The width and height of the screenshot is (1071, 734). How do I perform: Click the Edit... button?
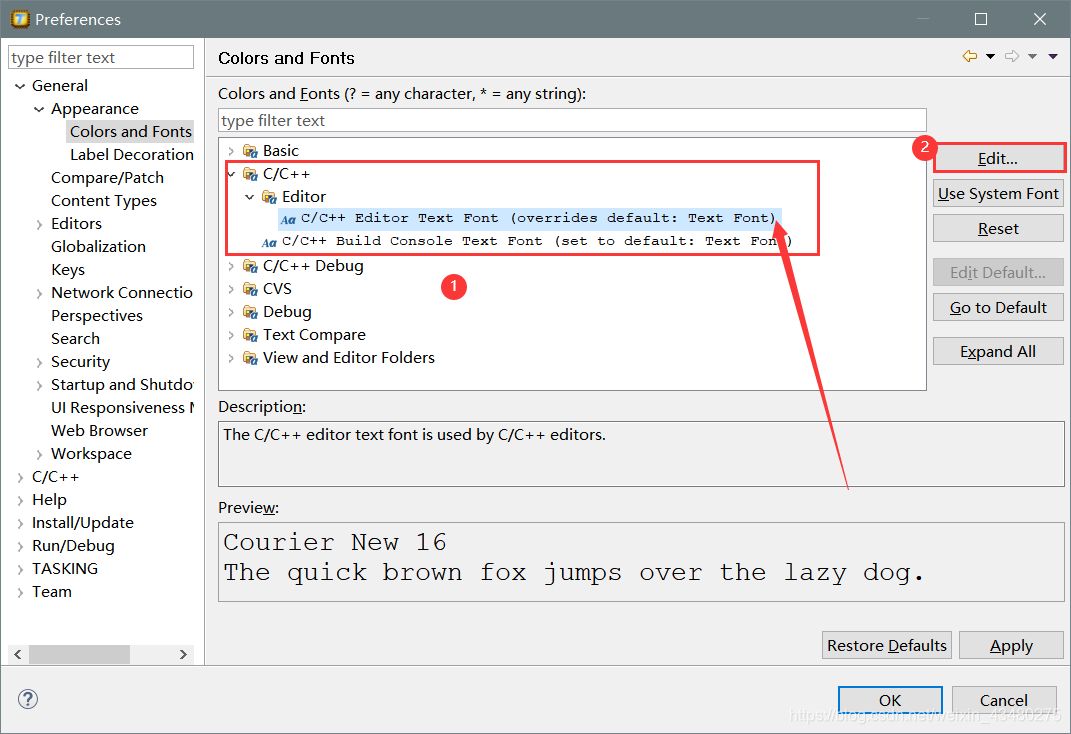pyautogui.click(x=998, y=158)
